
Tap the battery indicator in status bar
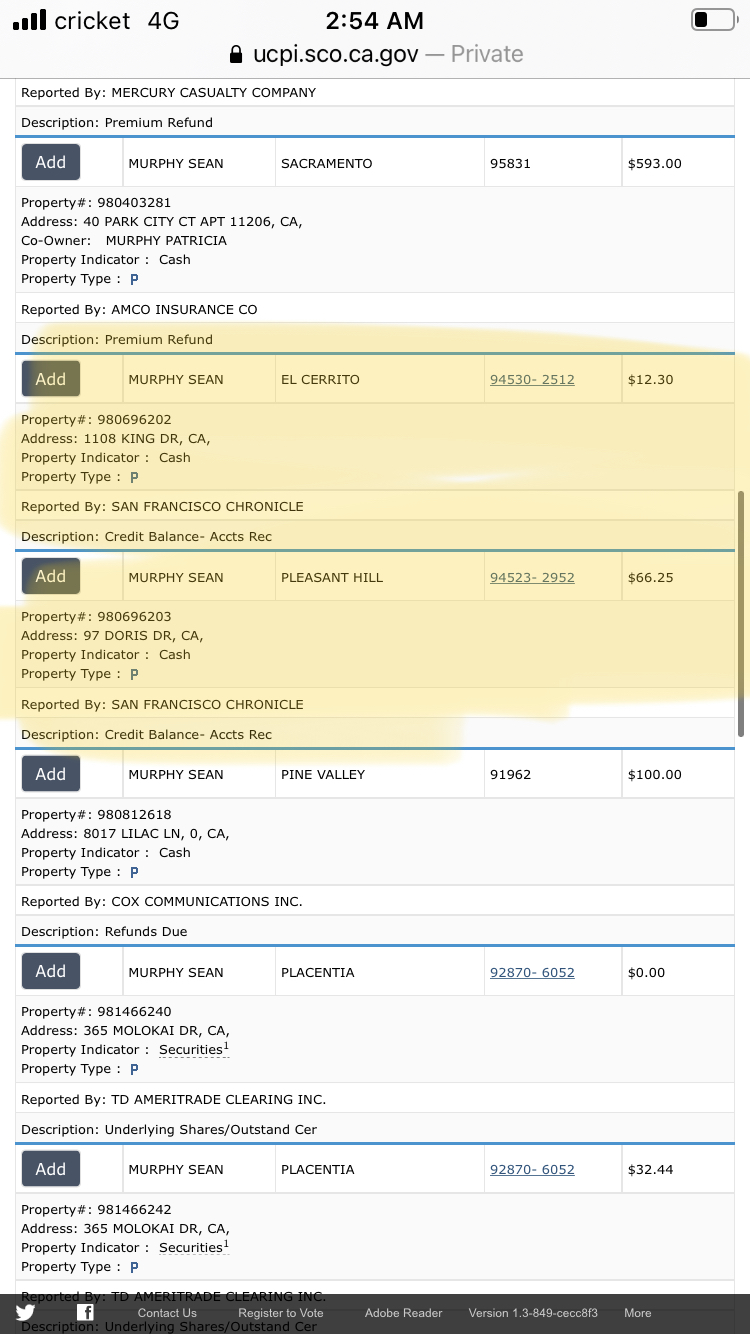pos(713,20)
